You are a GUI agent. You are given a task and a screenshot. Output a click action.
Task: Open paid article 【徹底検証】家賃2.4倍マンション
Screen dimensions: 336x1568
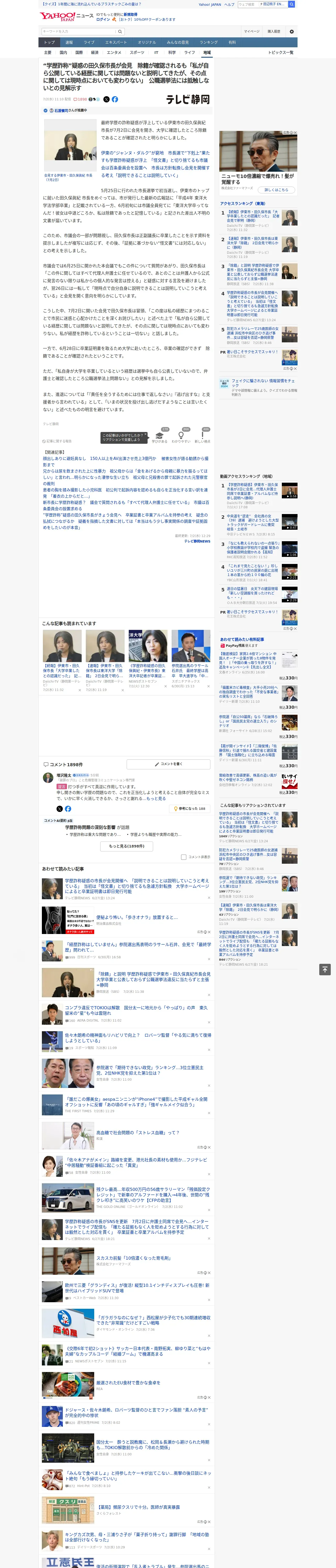(x=248, y=660)
